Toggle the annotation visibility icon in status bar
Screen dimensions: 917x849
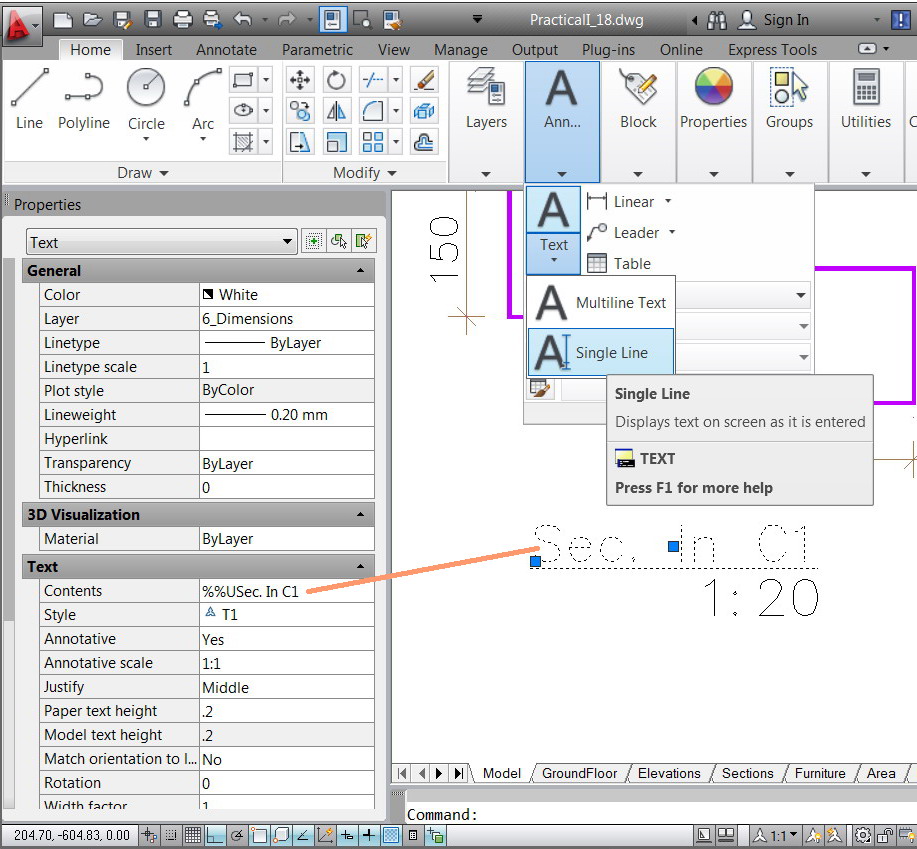coord(811,835)
